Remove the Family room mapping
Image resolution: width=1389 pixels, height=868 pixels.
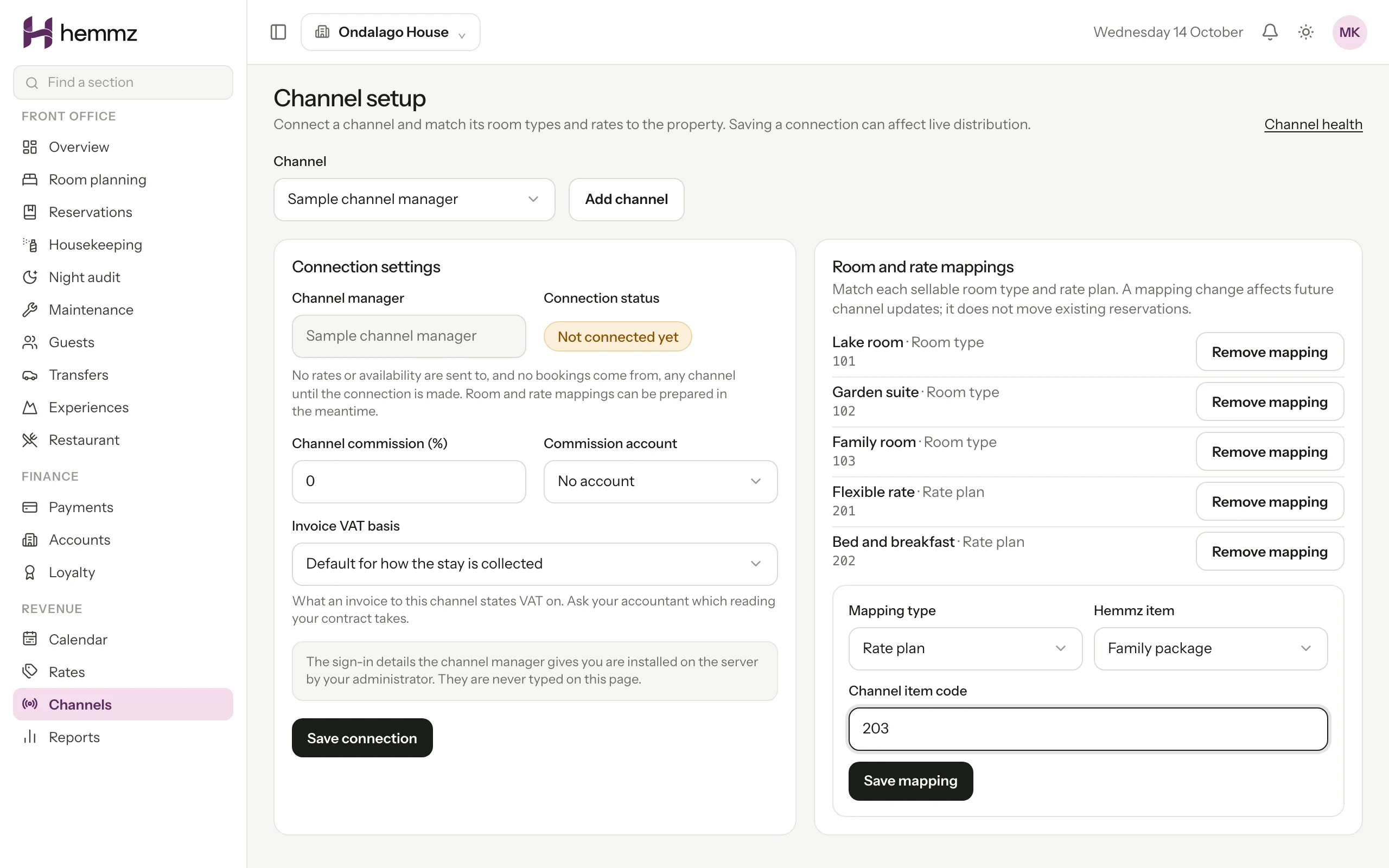point(1270,451)
